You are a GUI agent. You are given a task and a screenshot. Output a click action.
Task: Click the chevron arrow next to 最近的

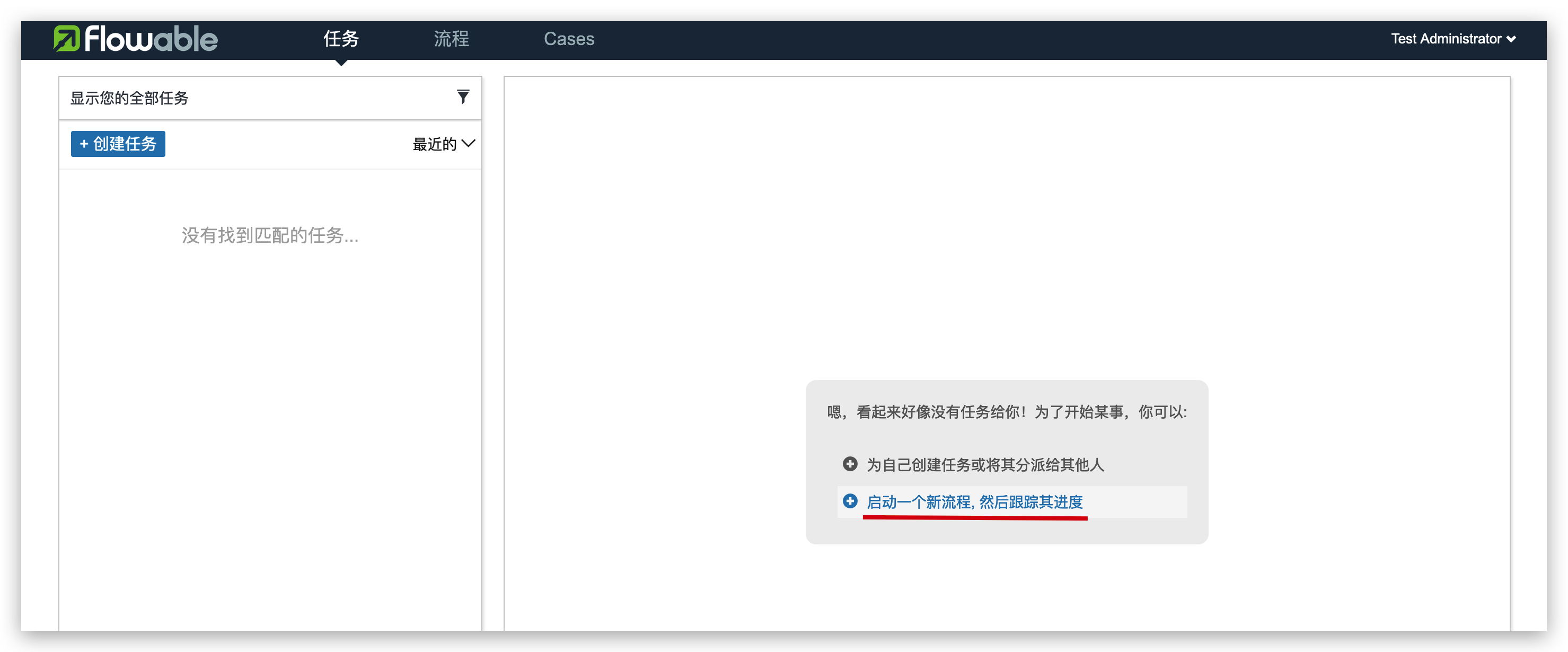[x=468, y=144]
